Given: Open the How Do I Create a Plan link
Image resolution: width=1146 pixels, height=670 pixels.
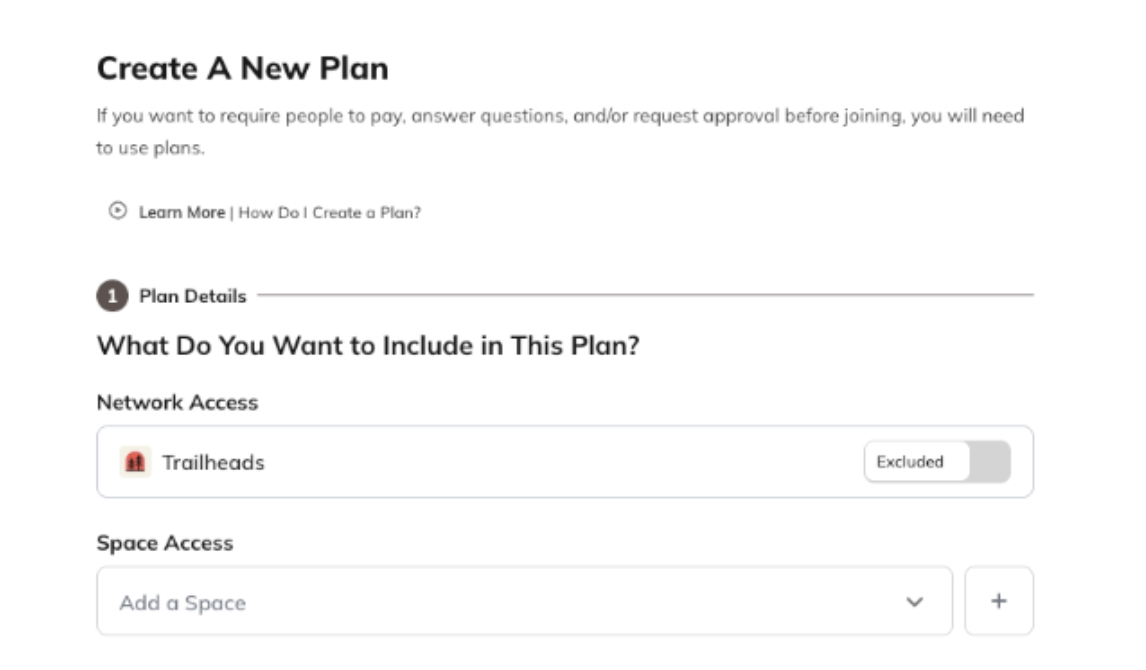Looking at the screenshot, I should coord(329,212).
